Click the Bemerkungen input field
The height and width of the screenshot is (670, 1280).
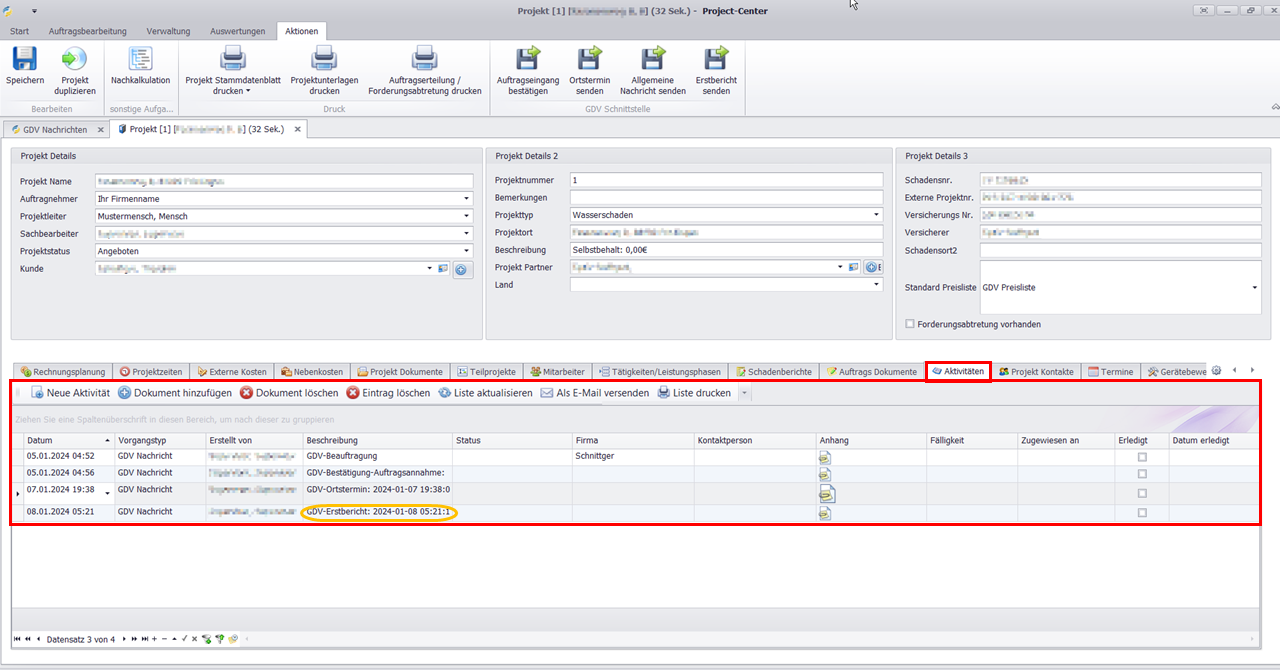pos(726,198)
